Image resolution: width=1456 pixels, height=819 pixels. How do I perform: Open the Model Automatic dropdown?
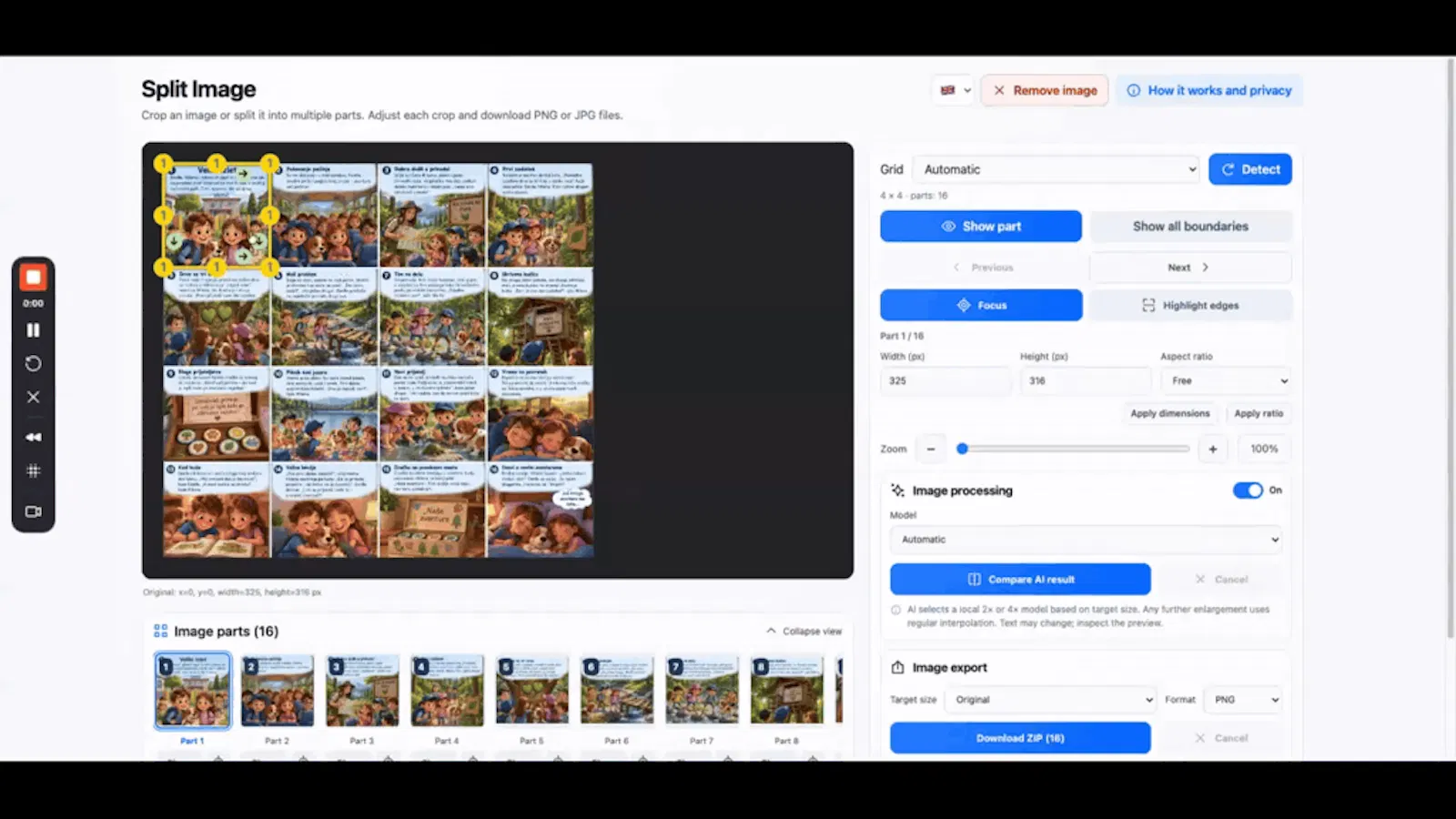click(x=1086, y=540)
